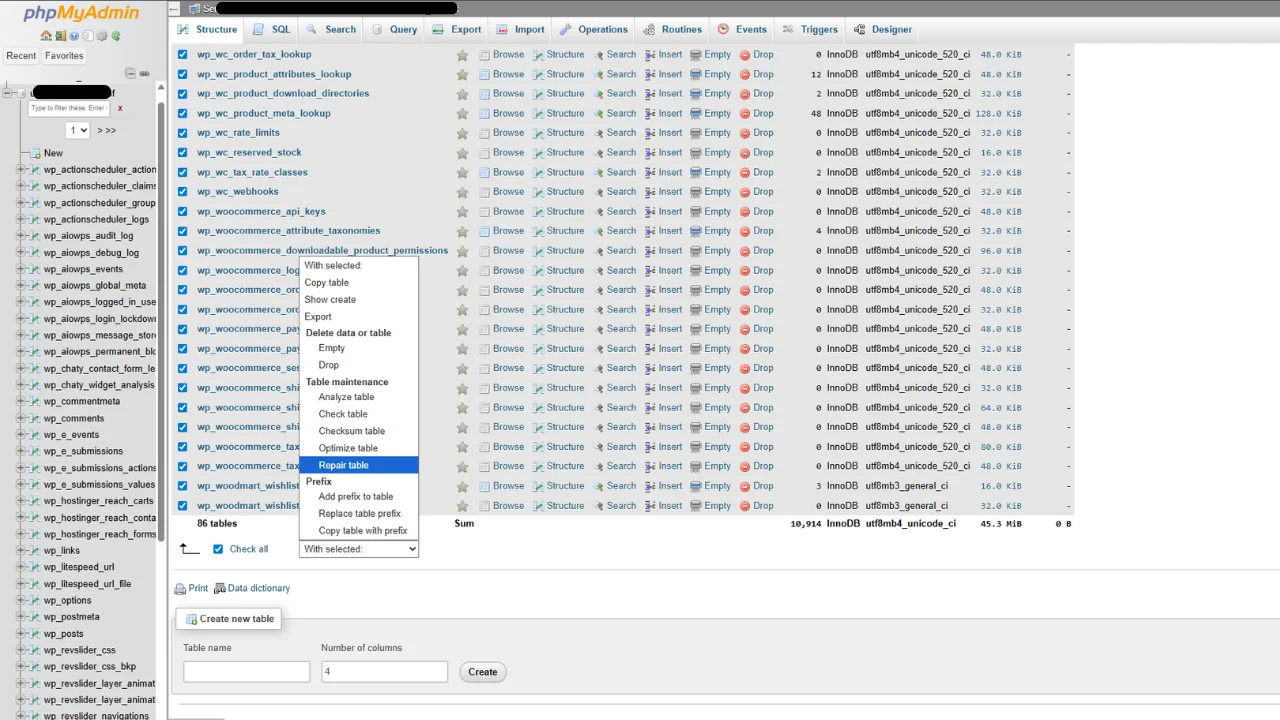Click the Create new table button
The image size is (1280, 720).
point(229,619)
